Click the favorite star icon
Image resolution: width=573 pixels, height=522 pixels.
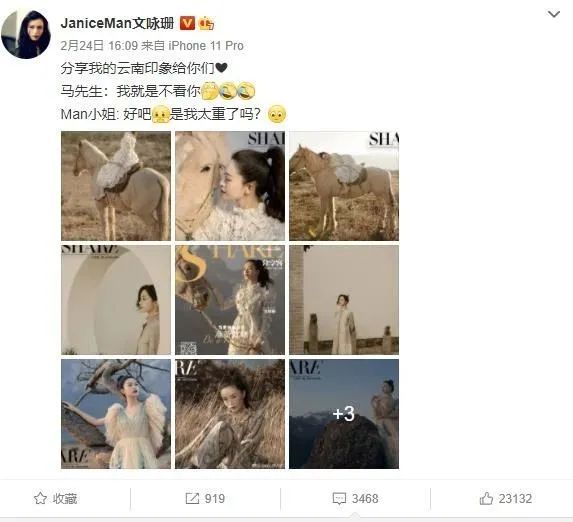point(40,498)
